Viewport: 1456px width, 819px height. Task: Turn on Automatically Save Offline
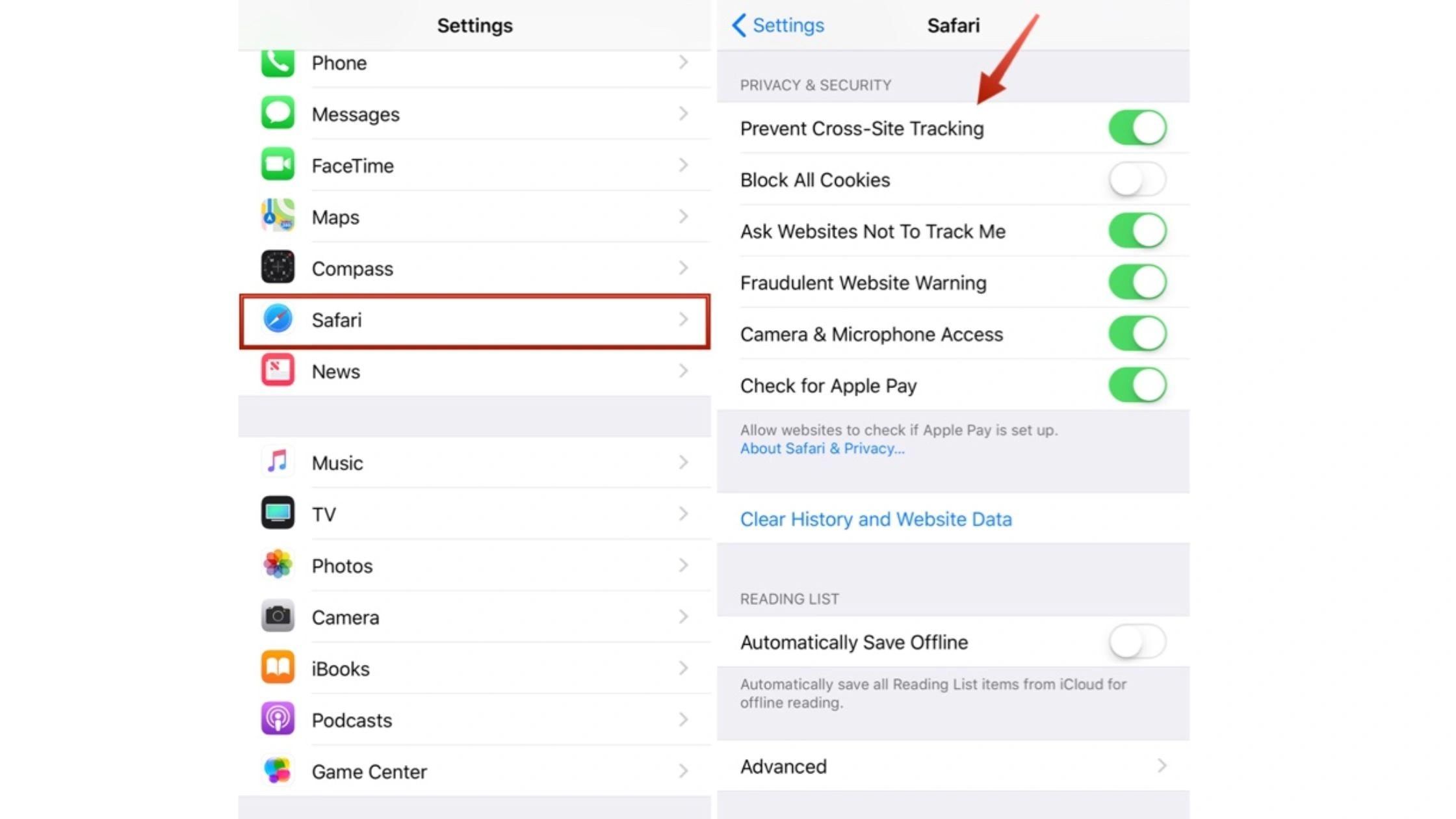point(1136,642)
